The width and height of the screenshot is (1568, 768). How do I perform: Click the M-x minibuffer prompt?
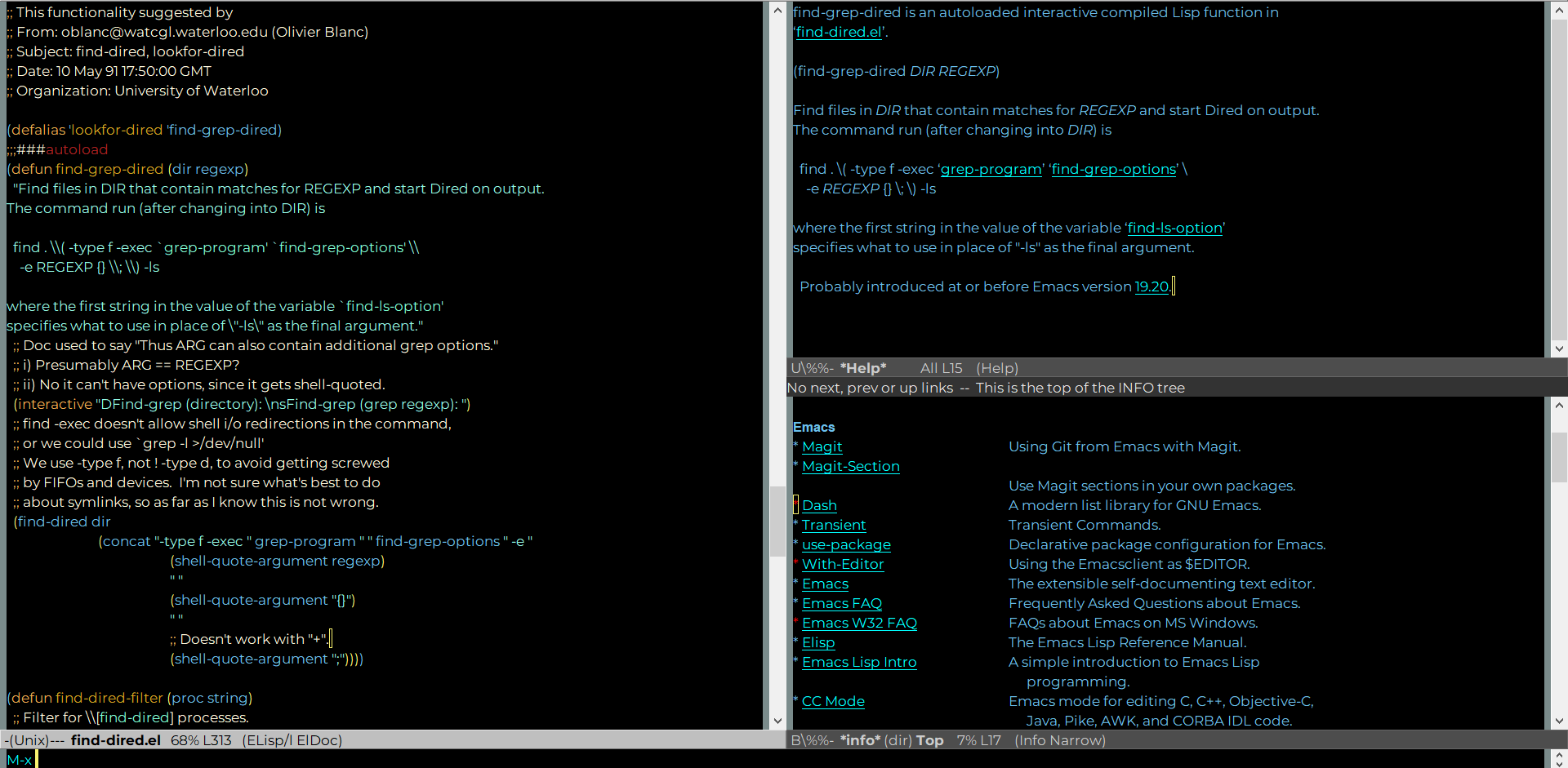(19, 760)
